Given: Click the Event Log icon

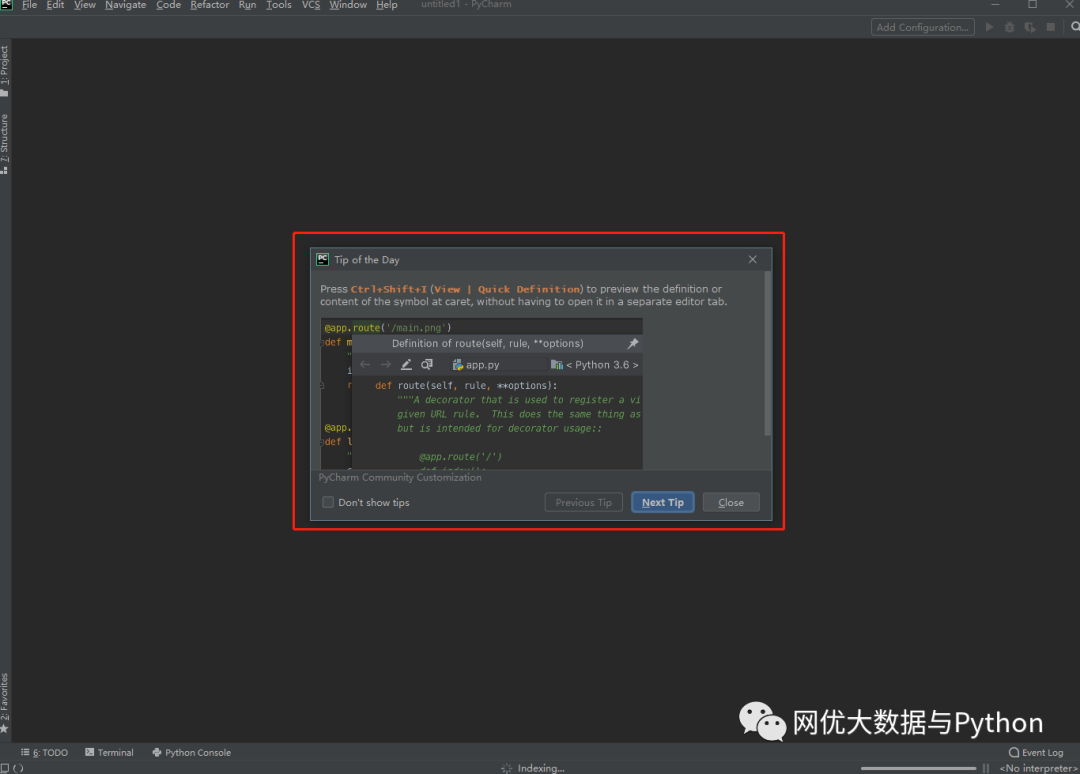Looking at the screenshot, I should [x=1014, y=752].
